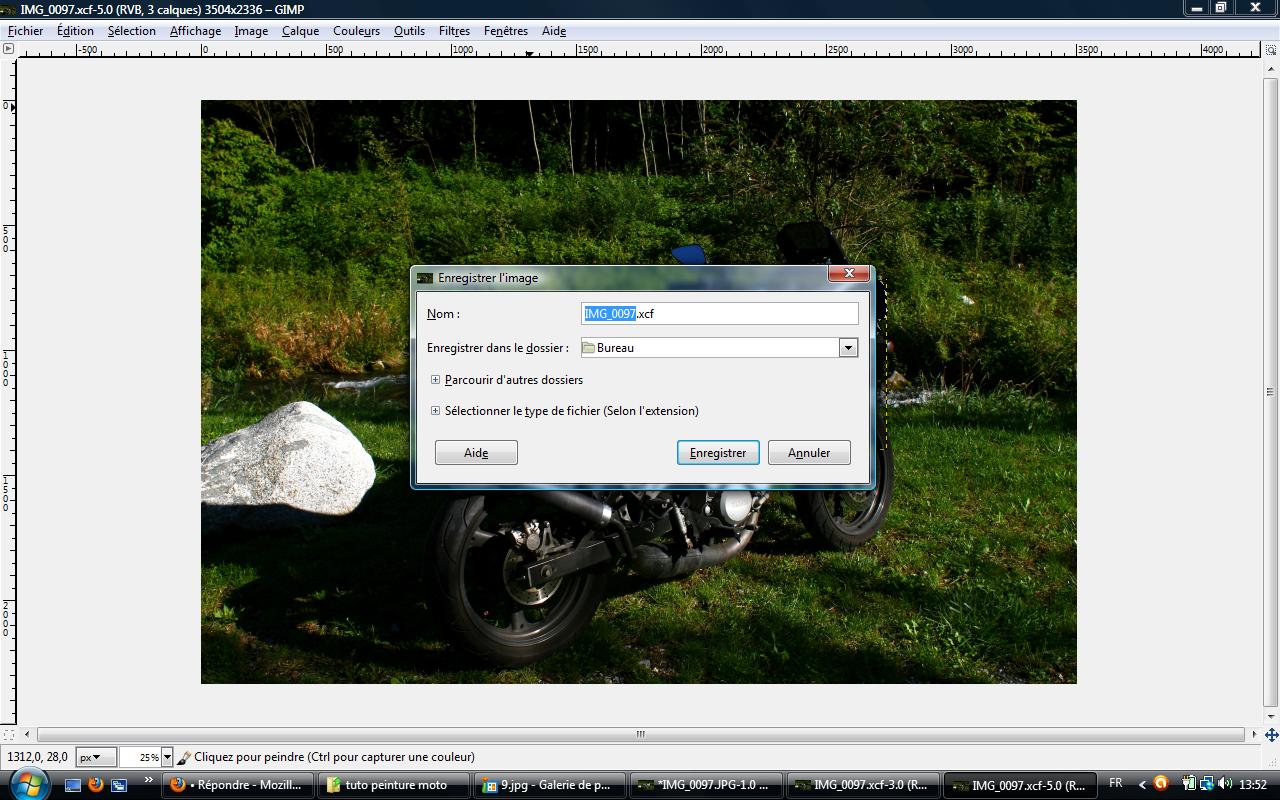Click the horizontal scrollbar thumb
Screen dimensions: 1280x800
click(x=640, y=734)
